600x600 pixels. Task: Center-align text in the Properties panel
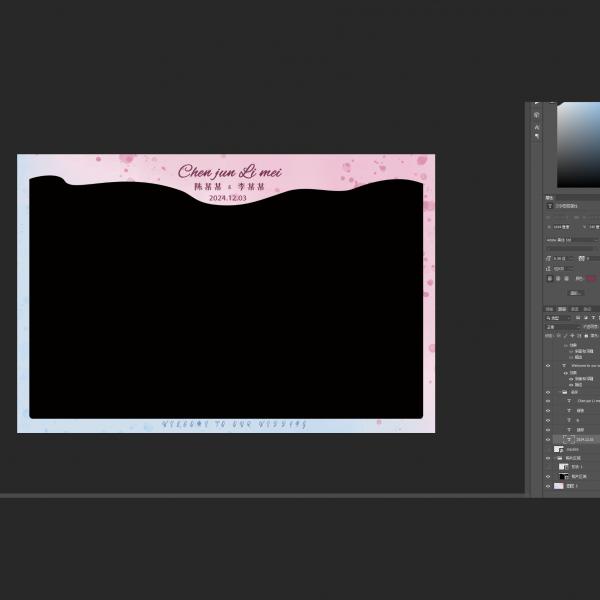pyautogui.click(x=557, y=279)
